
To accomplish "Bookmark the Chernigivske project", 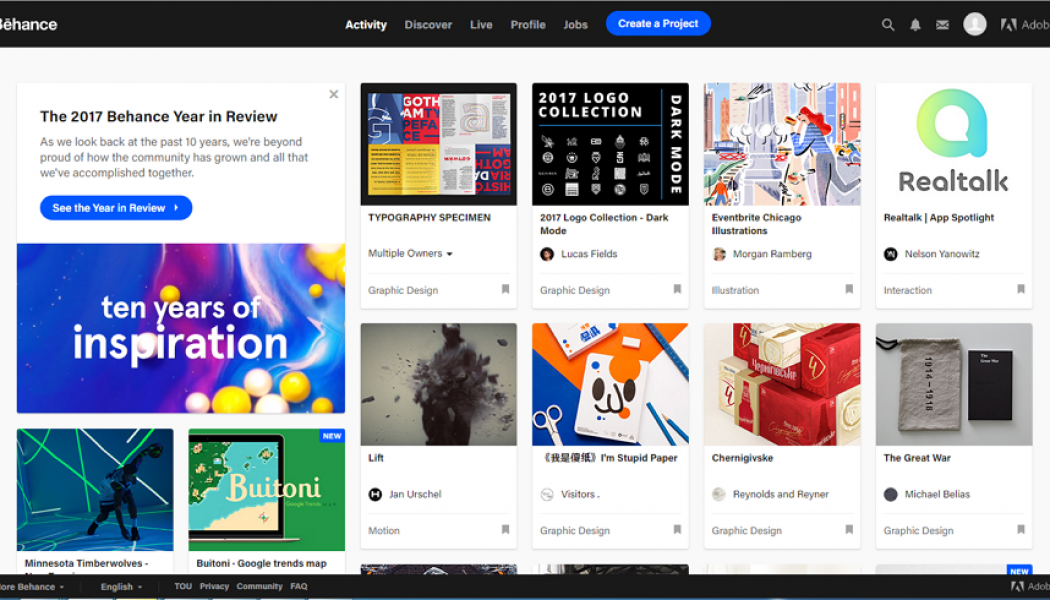I will 849,530.
